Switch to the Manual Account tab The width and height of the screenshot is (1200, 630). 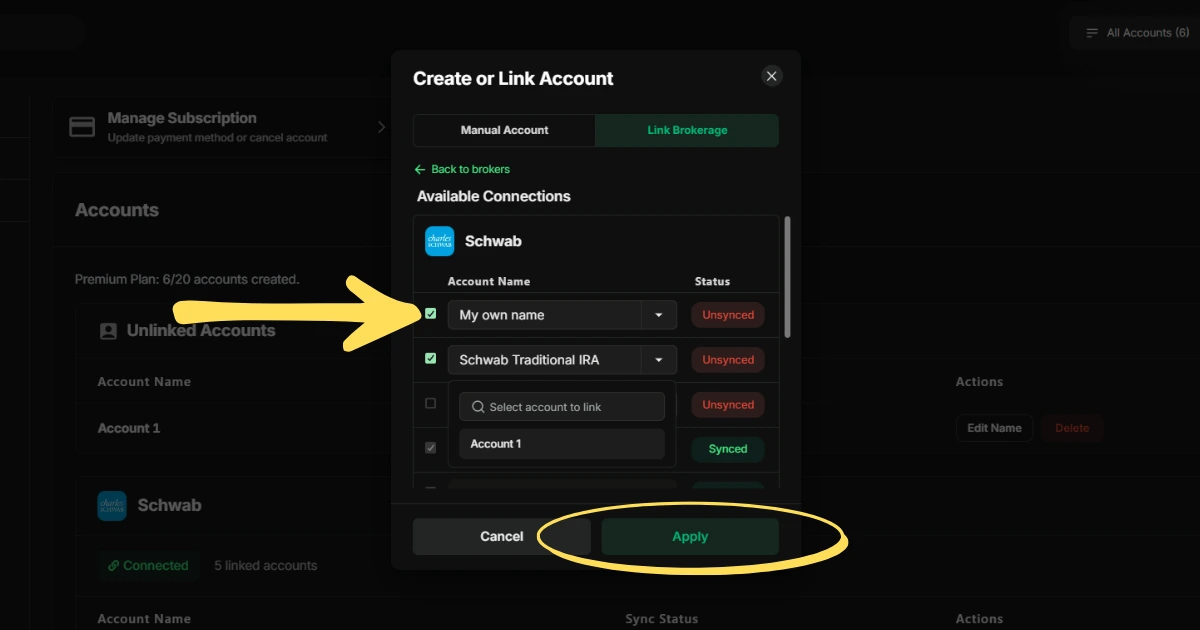(503, 130)
